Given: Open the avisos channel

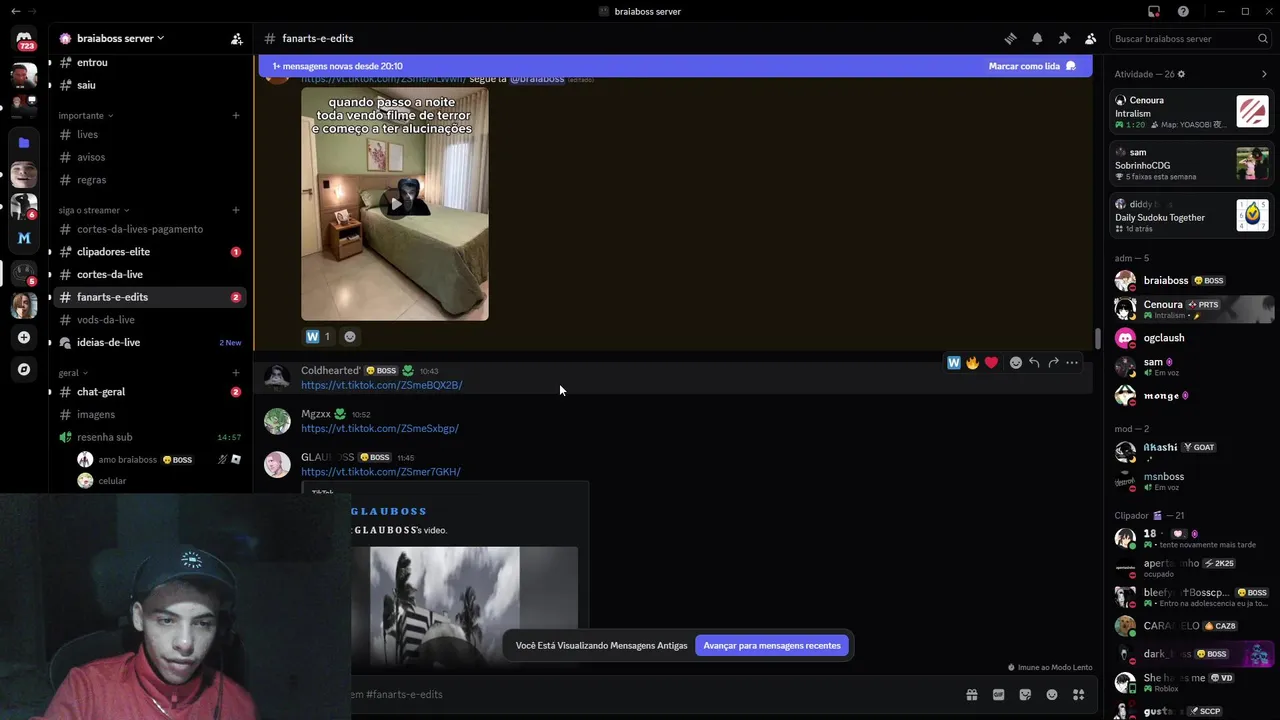Looking at the screenshot, I should click(150, 157).
